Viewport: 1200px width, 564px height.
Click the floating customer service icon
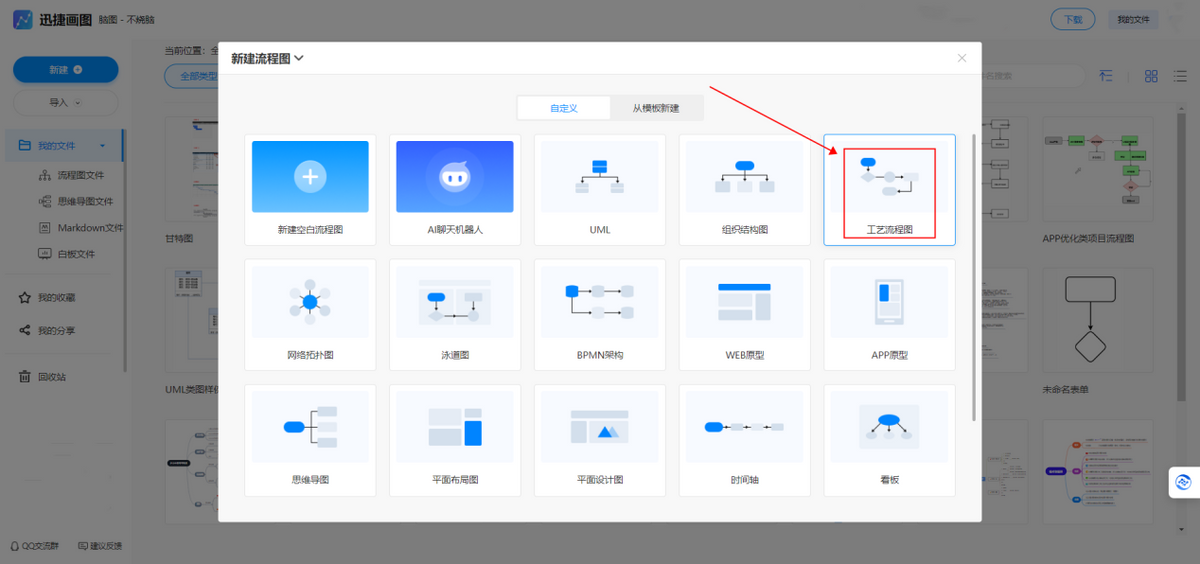1184,482
